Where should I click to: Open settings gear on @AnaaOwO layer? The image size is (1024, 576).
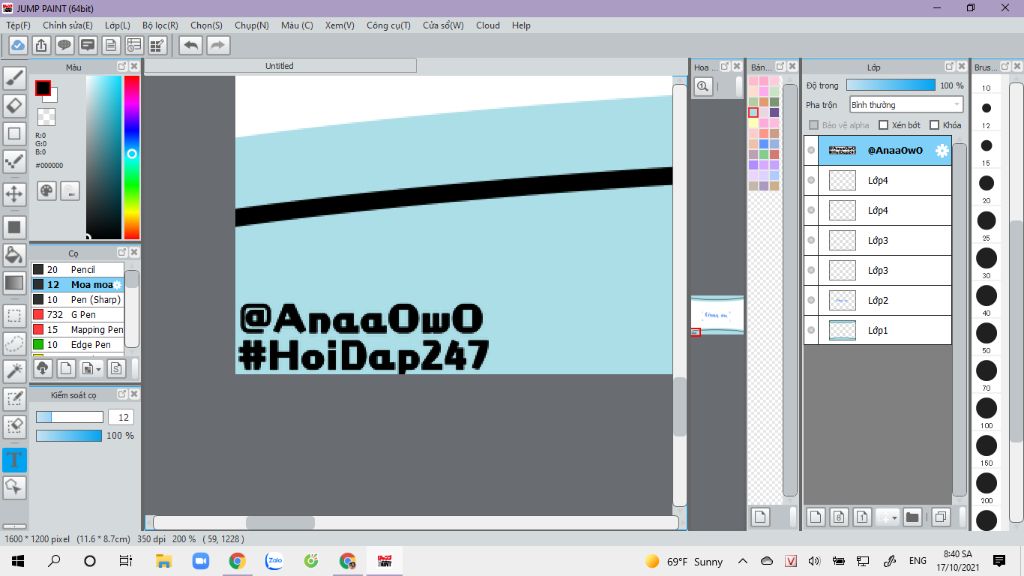[941, 150]
